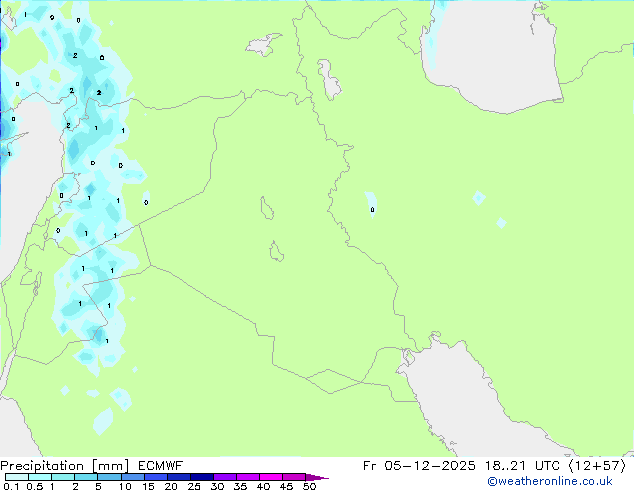634x490 pixels.
Task: Click the legend label "40"
Action: pyautogui.click(x=264, y=486)
